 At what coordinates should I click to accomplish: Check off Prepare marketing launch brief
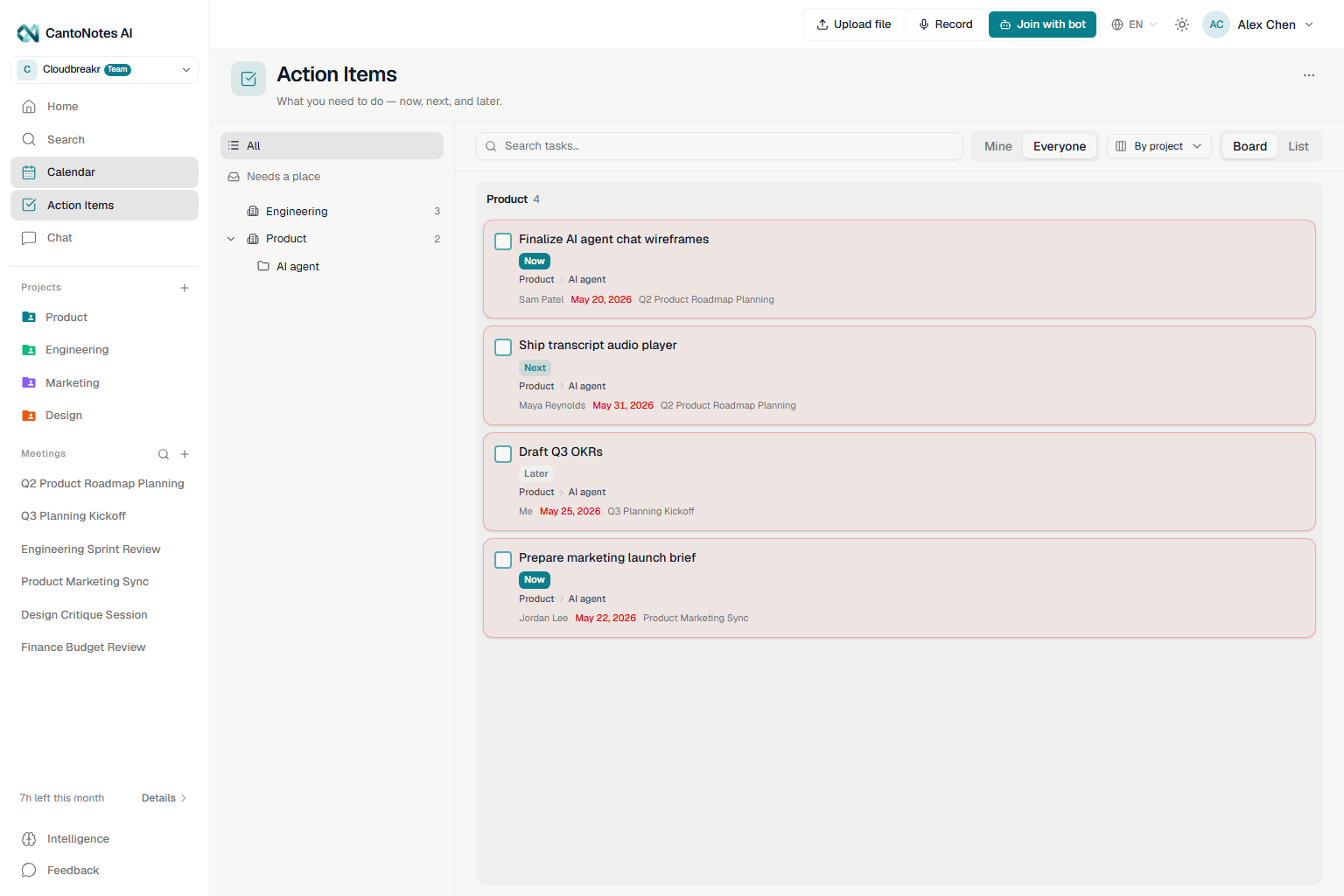click(503, 560)
